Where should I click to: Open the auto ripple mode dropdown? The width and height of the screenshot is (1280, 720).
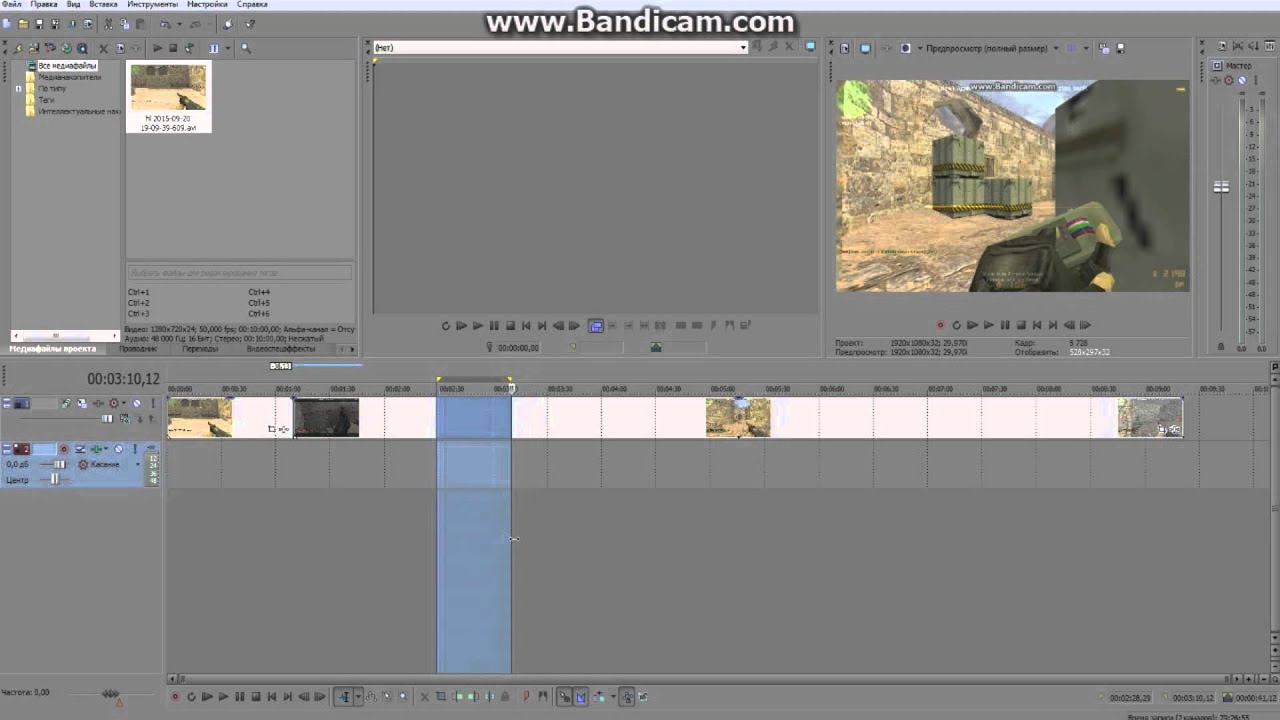pos(613,697)
